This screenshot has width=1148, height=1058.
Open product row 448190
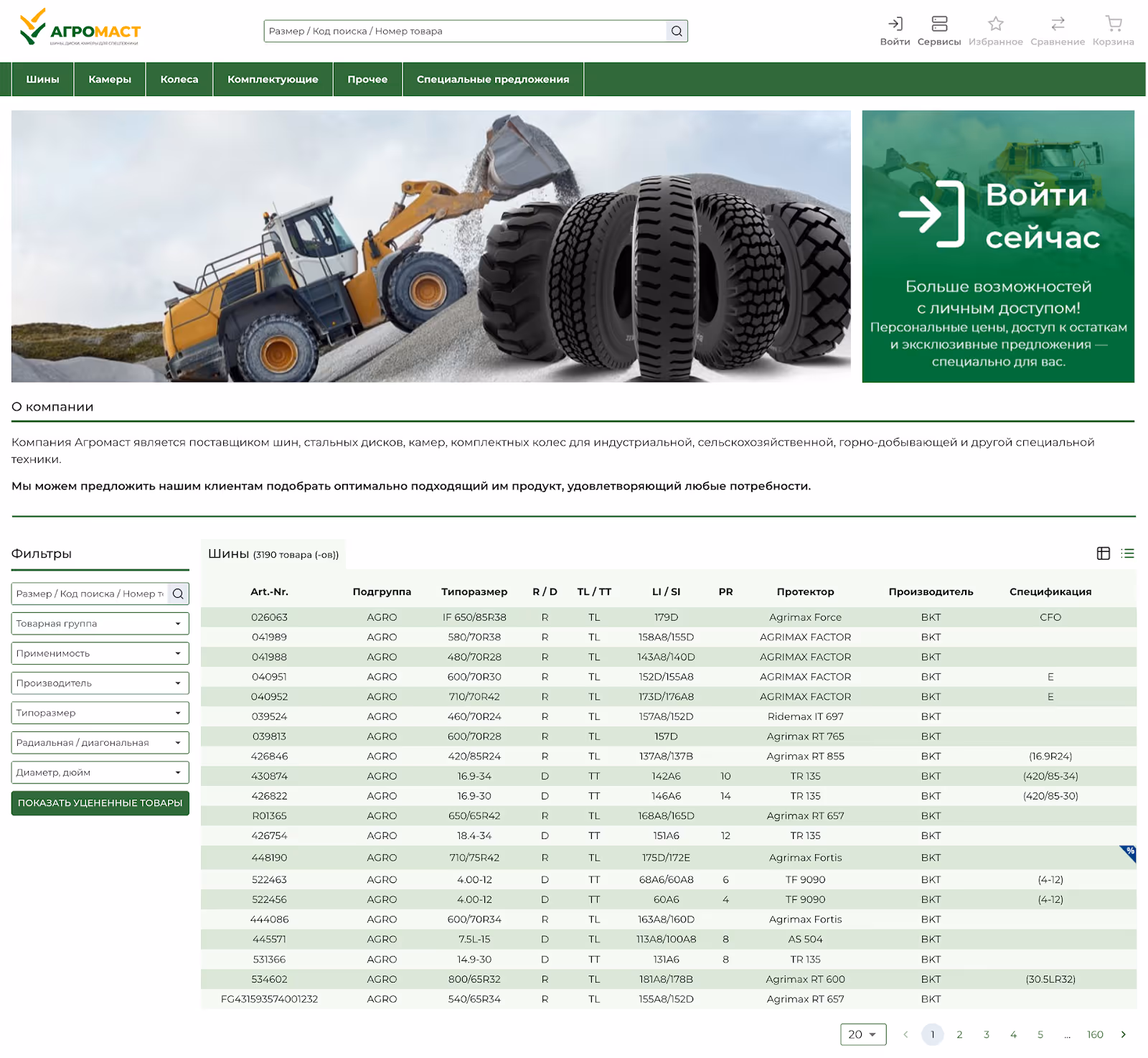click(x=669, y=858)
